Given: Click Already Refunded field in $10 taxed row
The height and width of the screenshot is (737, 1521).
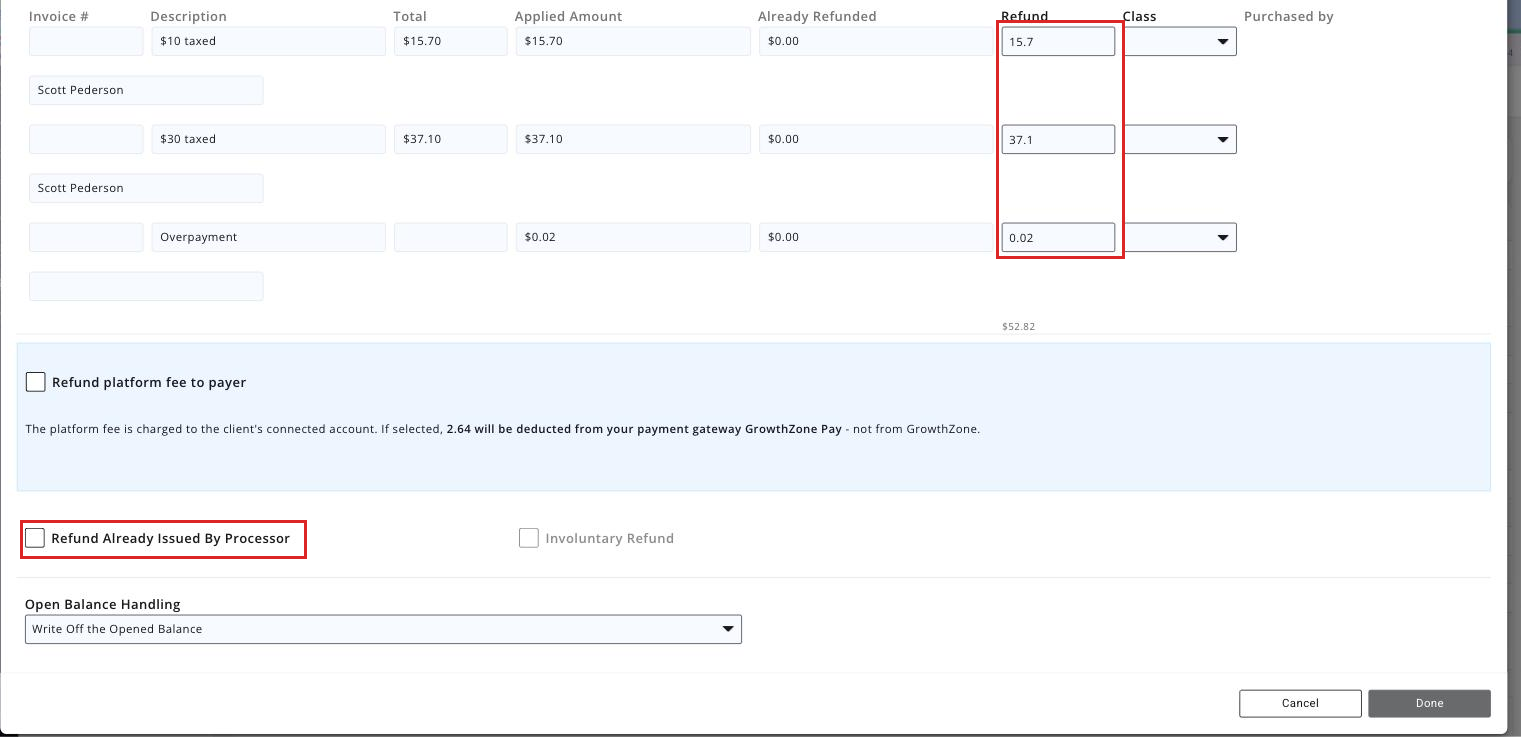Looking at the screenshot, I should (876, 41).
